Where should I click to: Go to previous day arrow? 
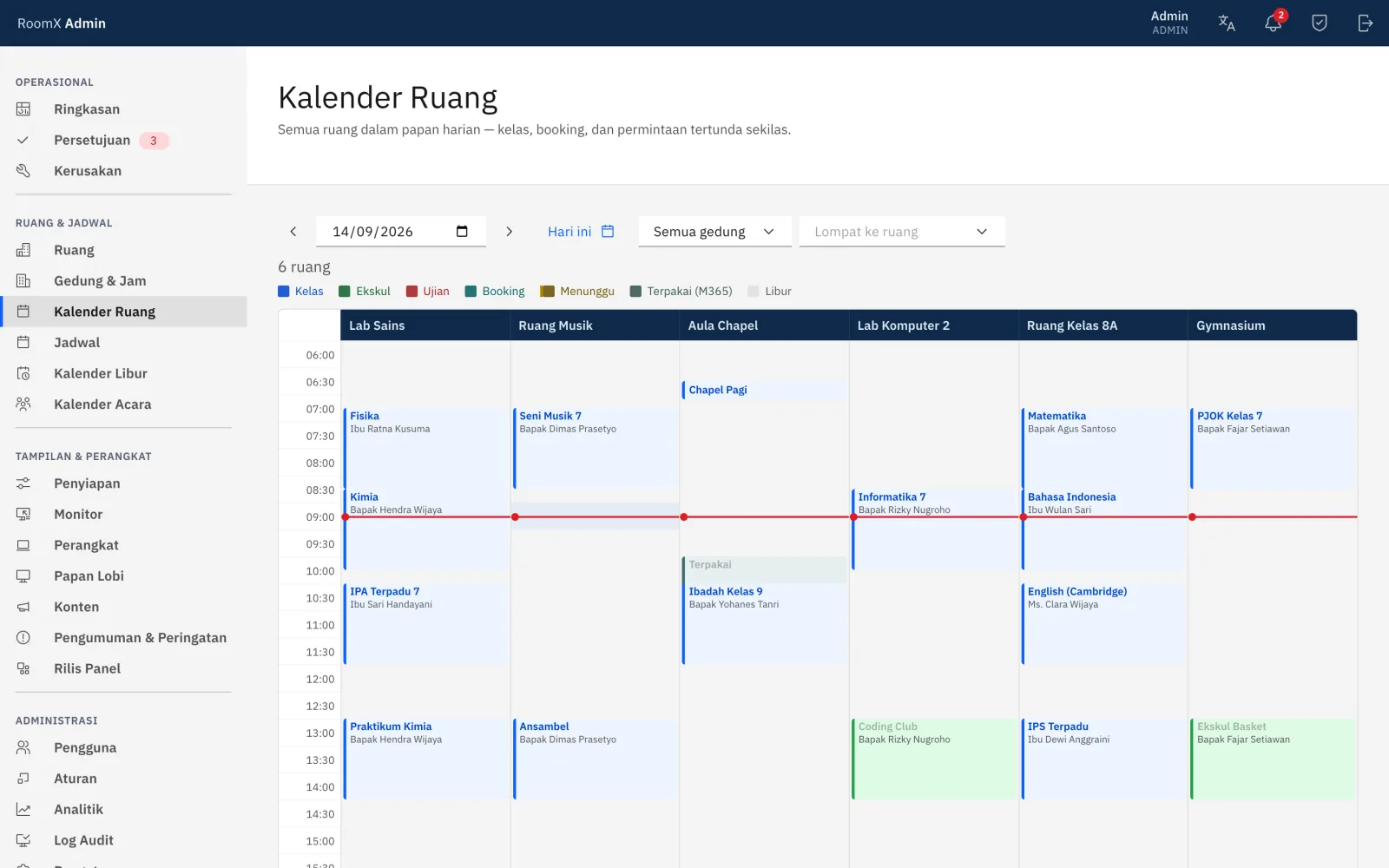click(x=293, y=232)
